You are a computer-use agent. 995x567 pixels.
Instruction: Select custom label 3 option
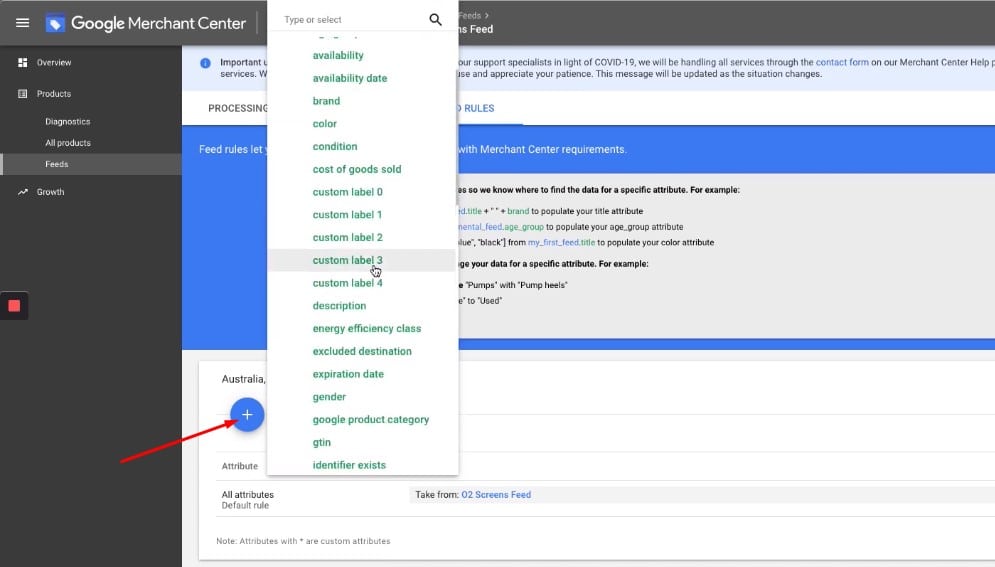click(x=362, y=260)
